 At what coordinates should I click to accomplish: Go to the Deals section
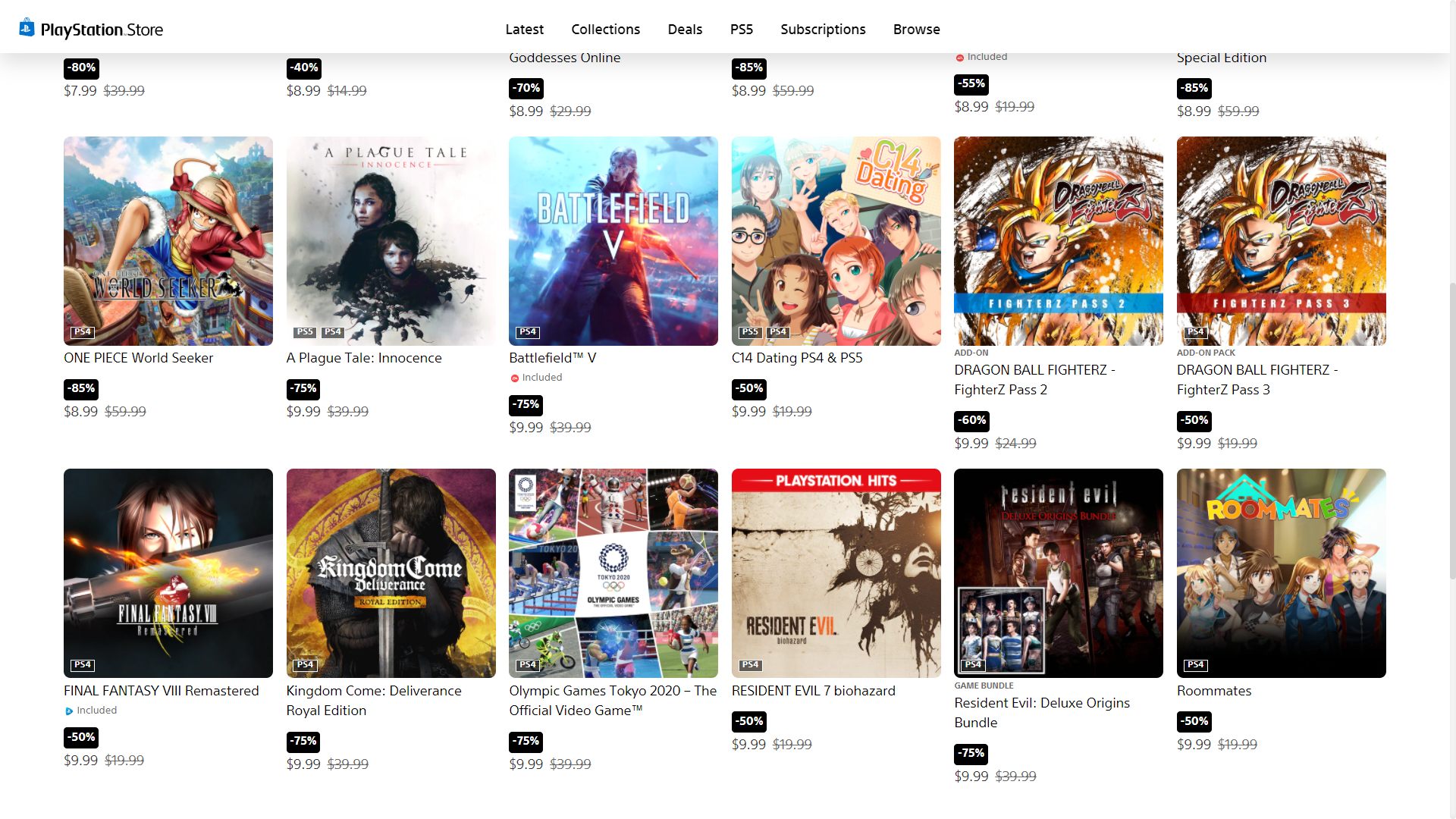[x=685, y=29]
